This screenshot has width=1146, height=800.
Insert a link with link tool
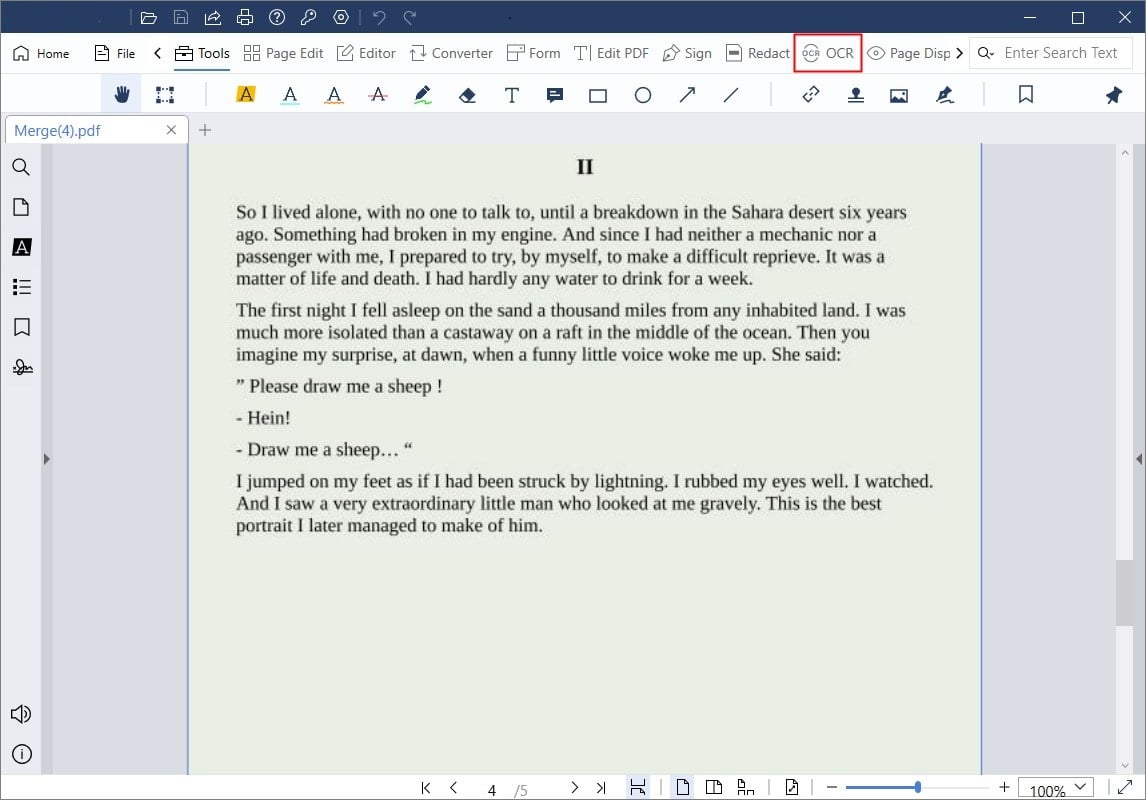811,94
